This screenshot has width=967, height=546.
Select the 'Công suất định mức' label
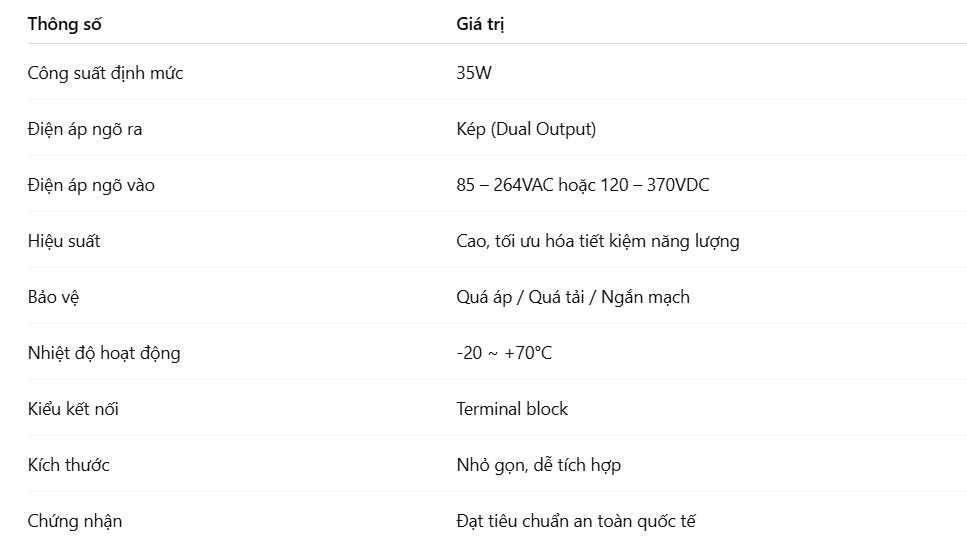[x=105, y=73]
